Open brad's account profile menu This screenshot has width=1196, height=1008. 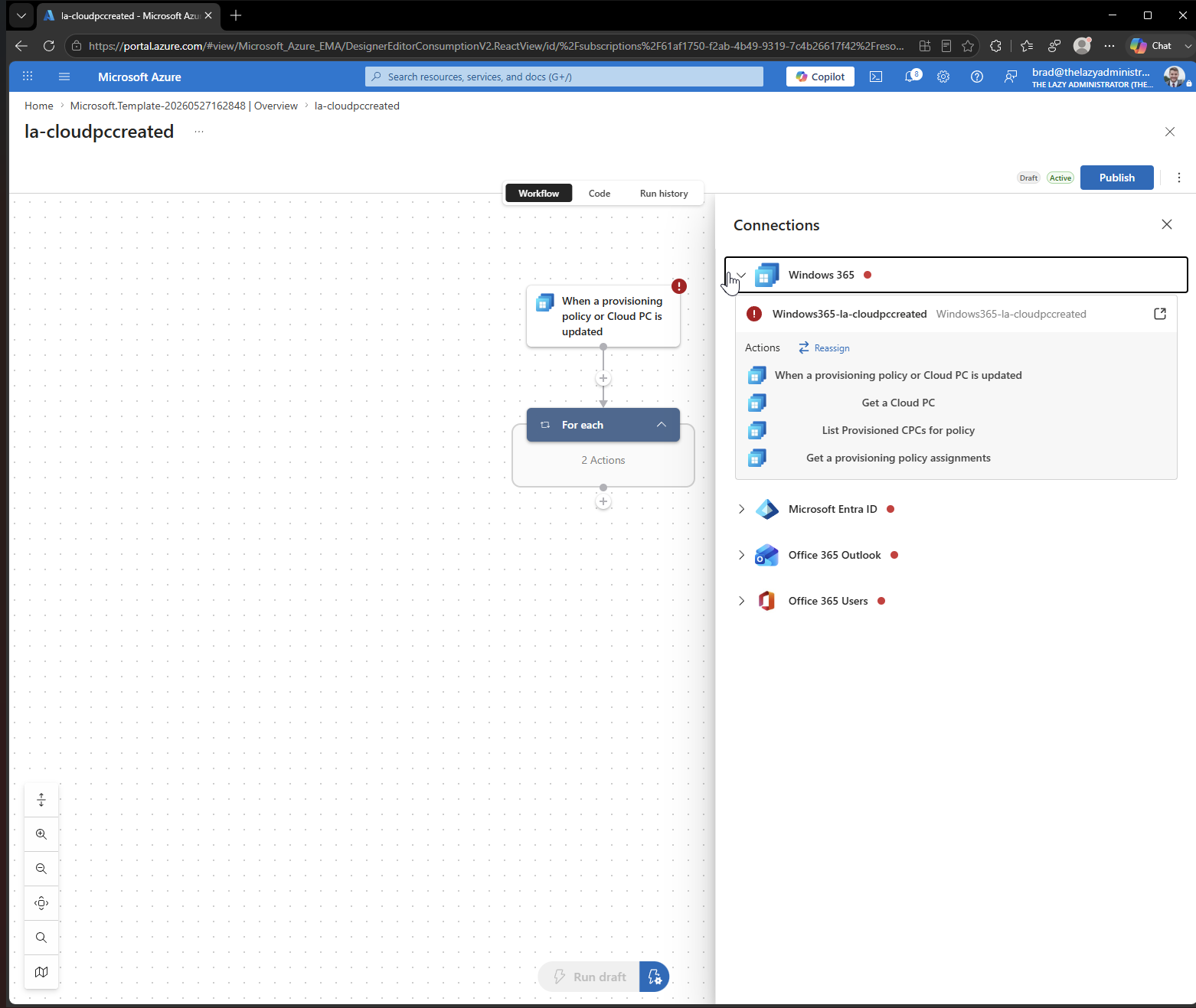[x=1112, y=77]
